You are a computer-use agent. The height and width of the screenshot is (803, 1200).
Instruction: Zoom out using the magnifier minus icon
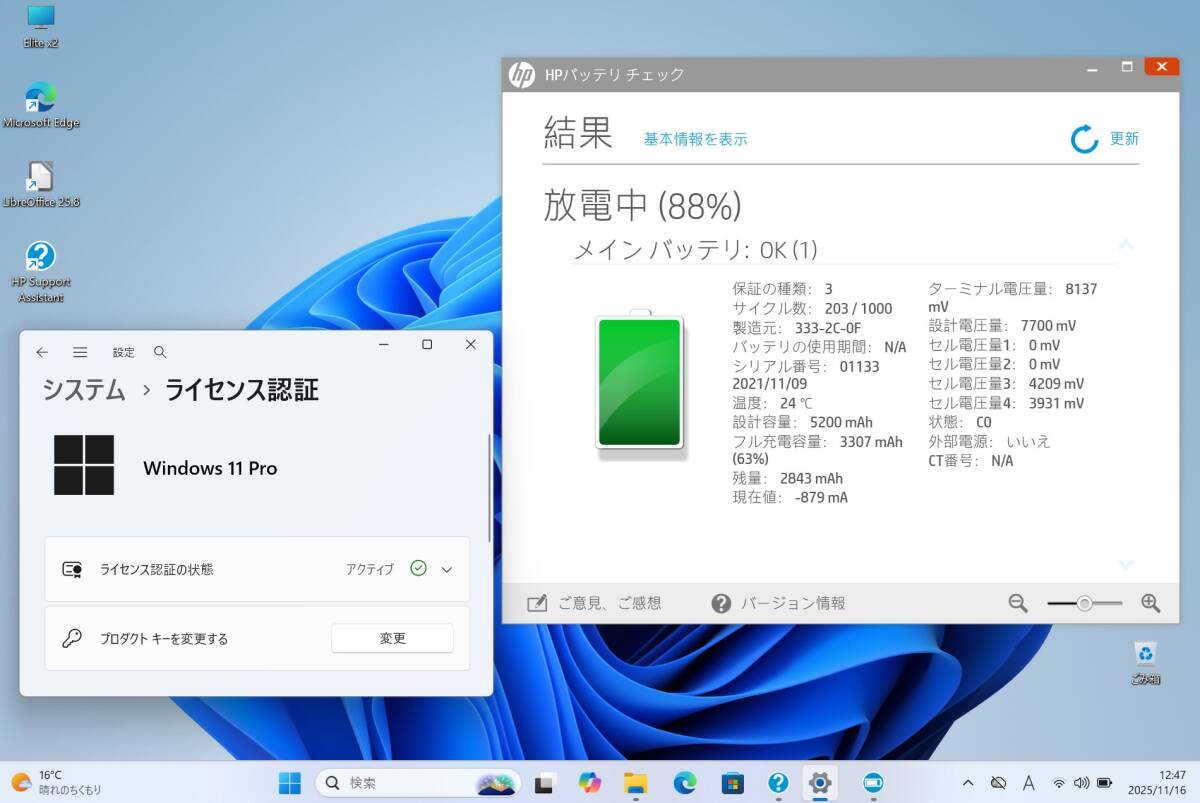click(x=1017, y=603)
